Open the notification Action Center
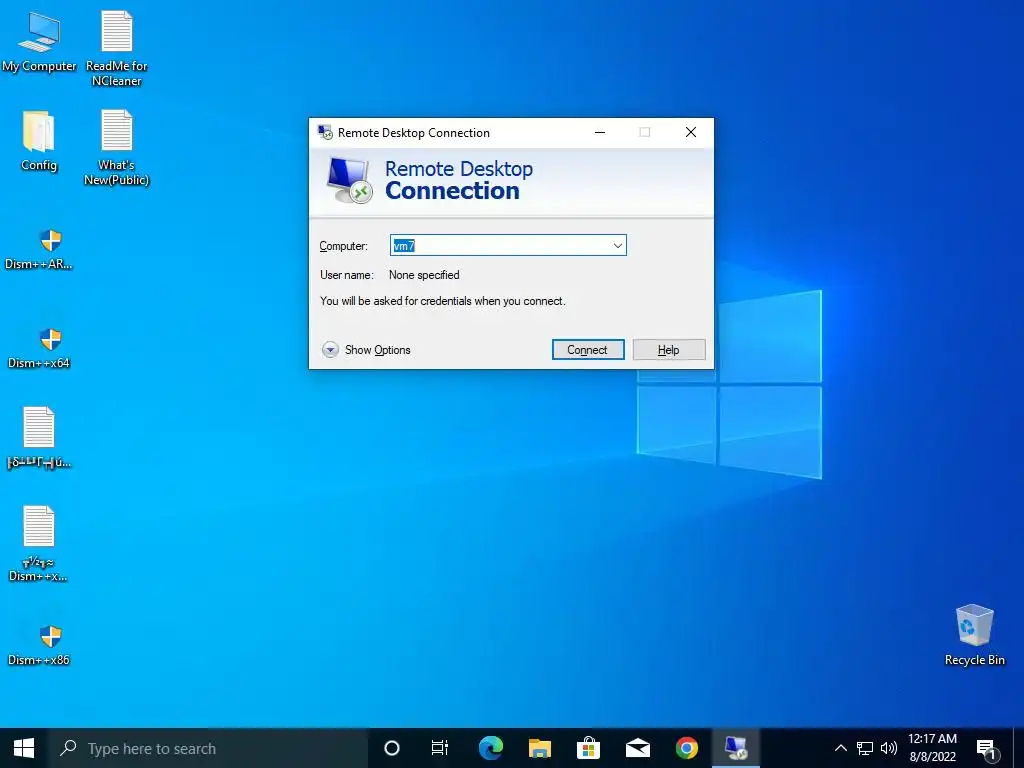Screen dimensions: 1024x768 [987, 749]
